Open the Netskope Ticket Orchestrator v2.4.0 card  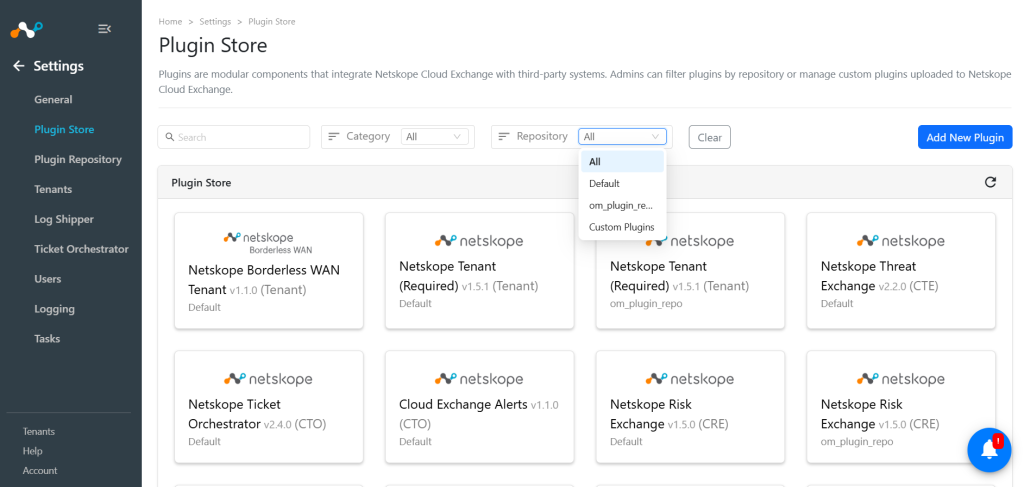(x=268, y=407)
